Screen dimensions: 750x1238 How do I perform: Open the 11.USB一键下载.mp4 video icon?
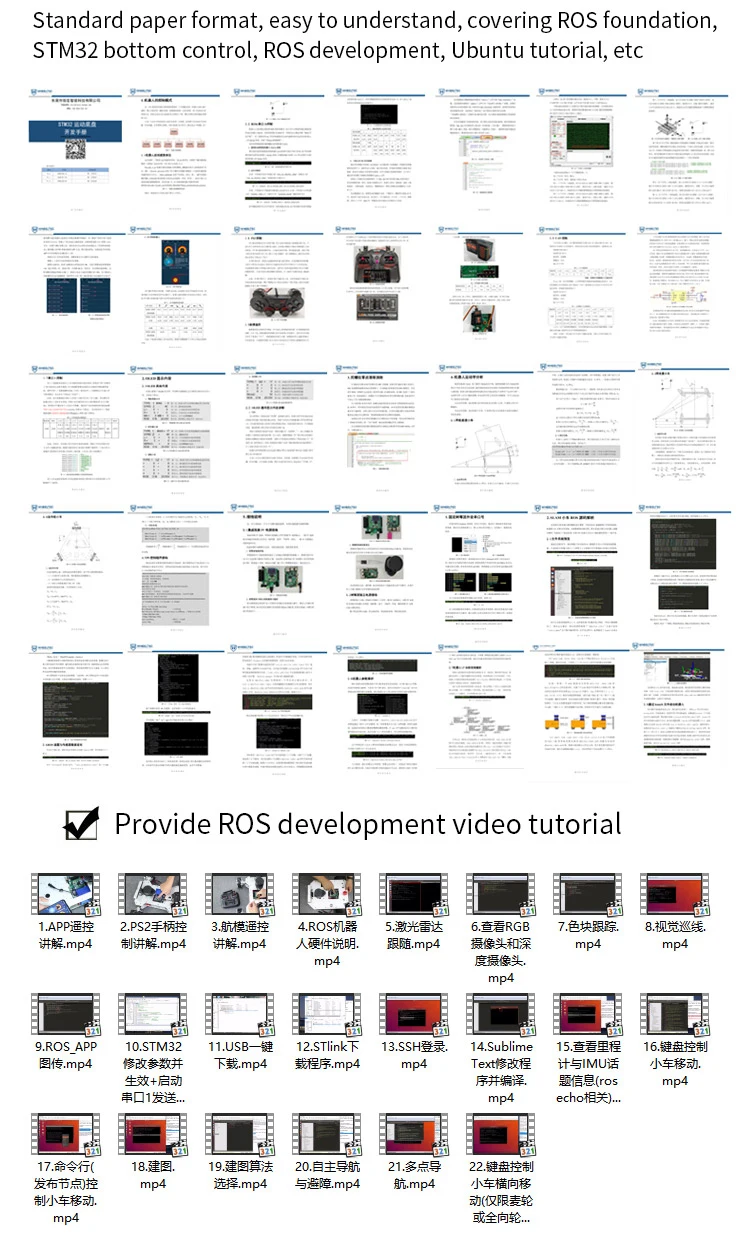pyautogui.click(x=239, y=1015)
